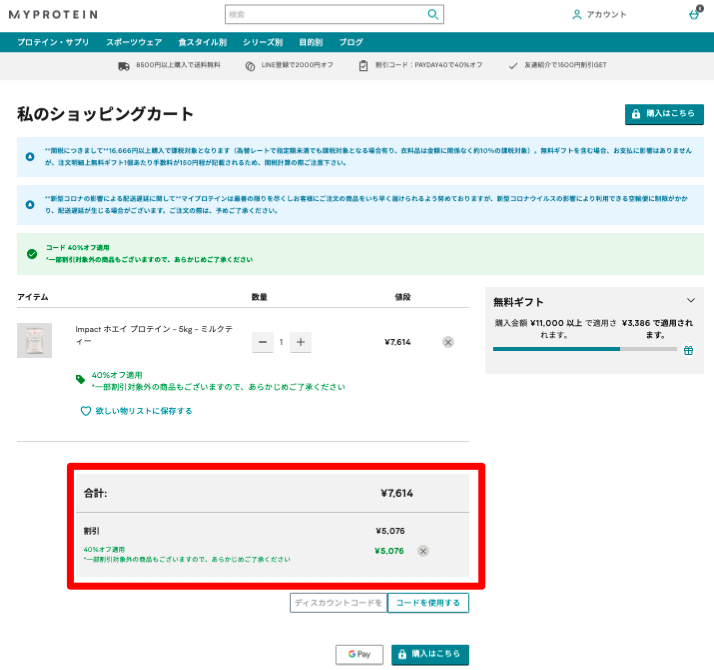Decrease quantity with minus button
Image resolution: width=714 pixels, height=670 pixels.
263,342
